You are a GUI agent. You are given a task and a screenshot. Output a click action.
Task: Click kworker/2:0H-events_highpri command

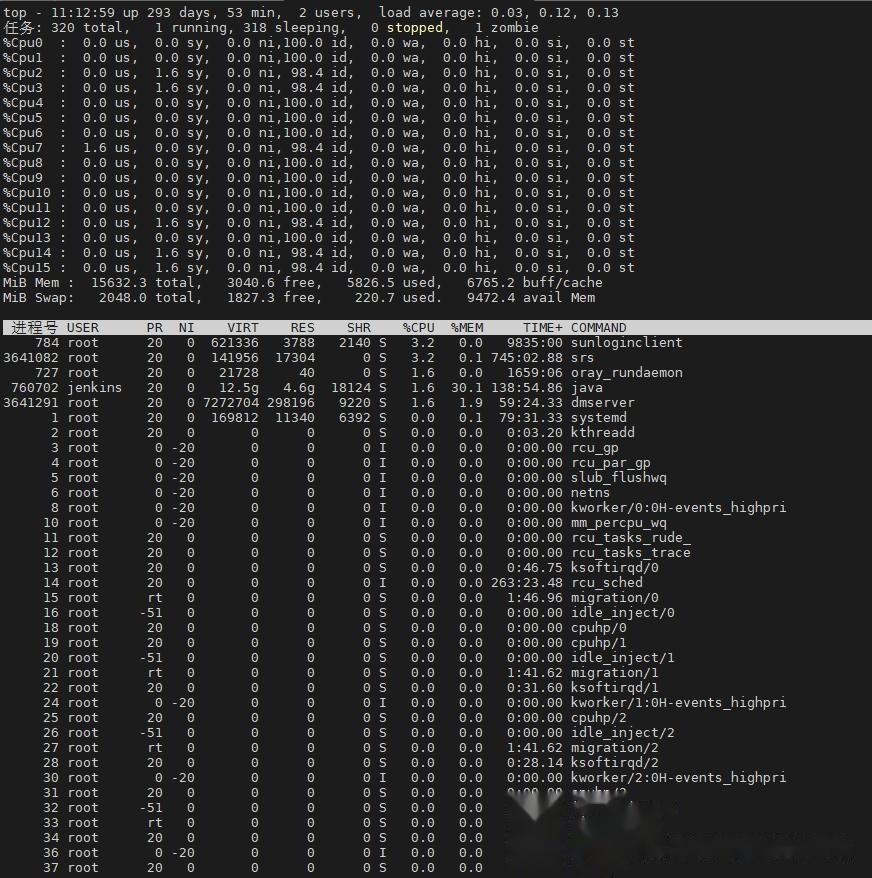[x=678, y=778]
